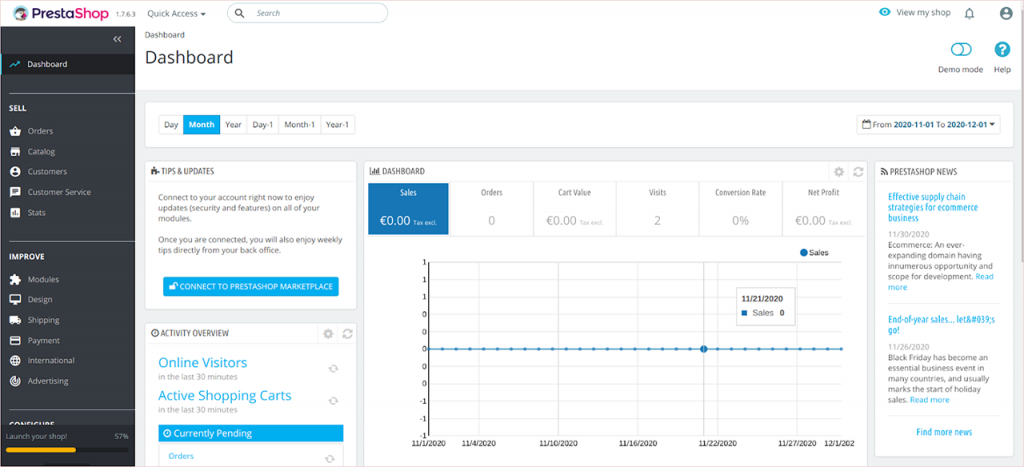1024x467 pixels.
Task: Open Activity Overview settings gear
Action: point(328,334)
